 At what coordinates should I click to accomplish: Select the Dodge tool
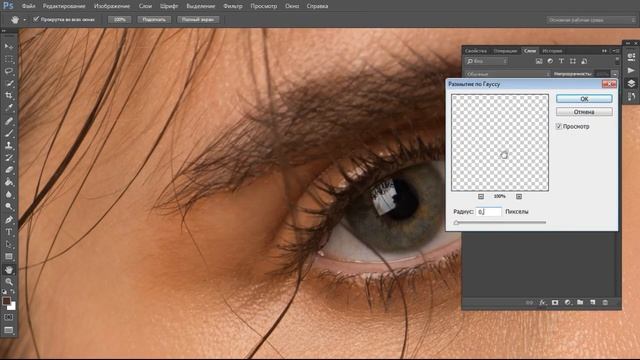[x=9, y=207]
